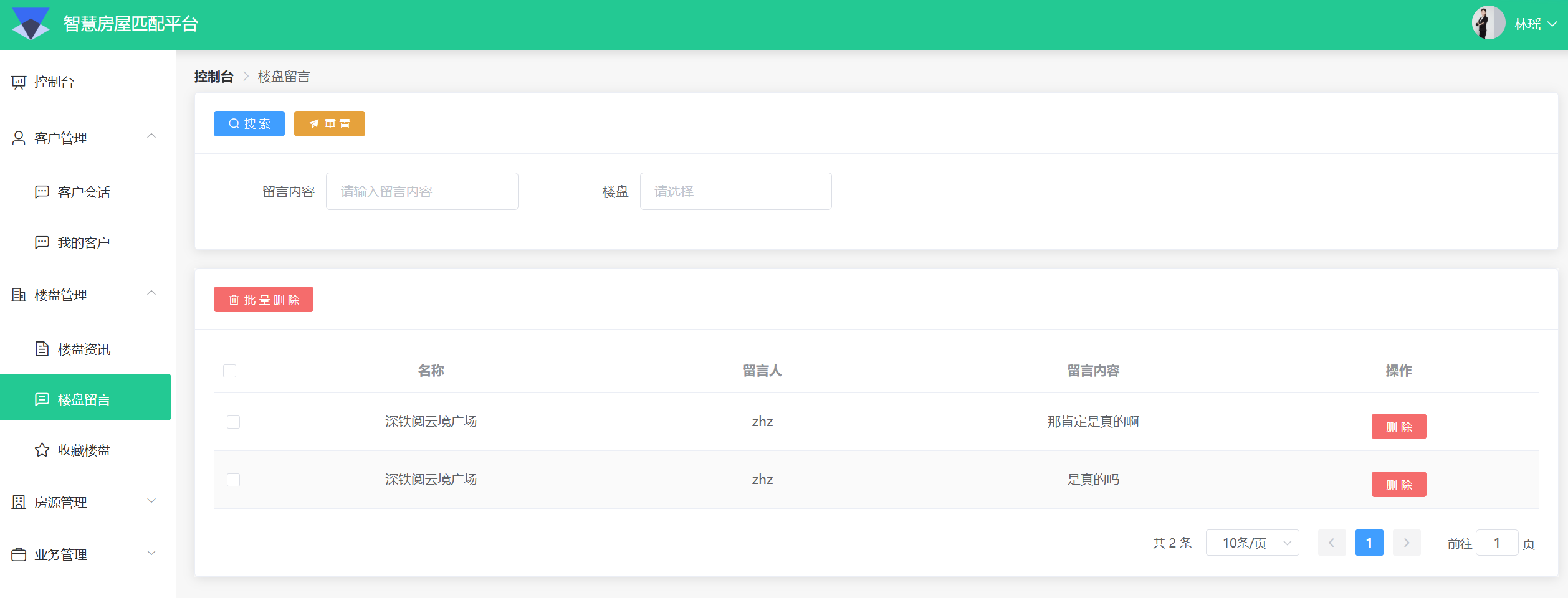1568x598 pixels.
Task: Focus the 前往 page number input
Action: [1497, 543]
